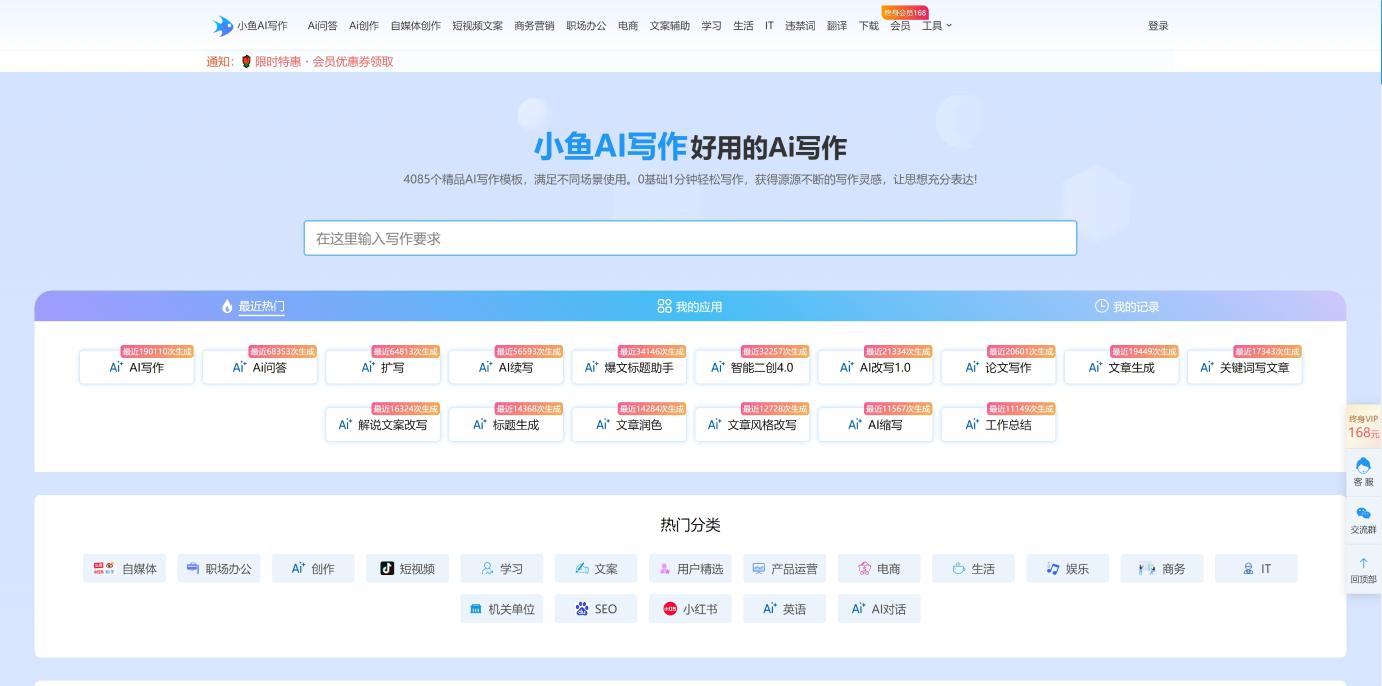Open the 电商 nav menu item
This screenshot has height=686, width=1382.
coord(628,26)
